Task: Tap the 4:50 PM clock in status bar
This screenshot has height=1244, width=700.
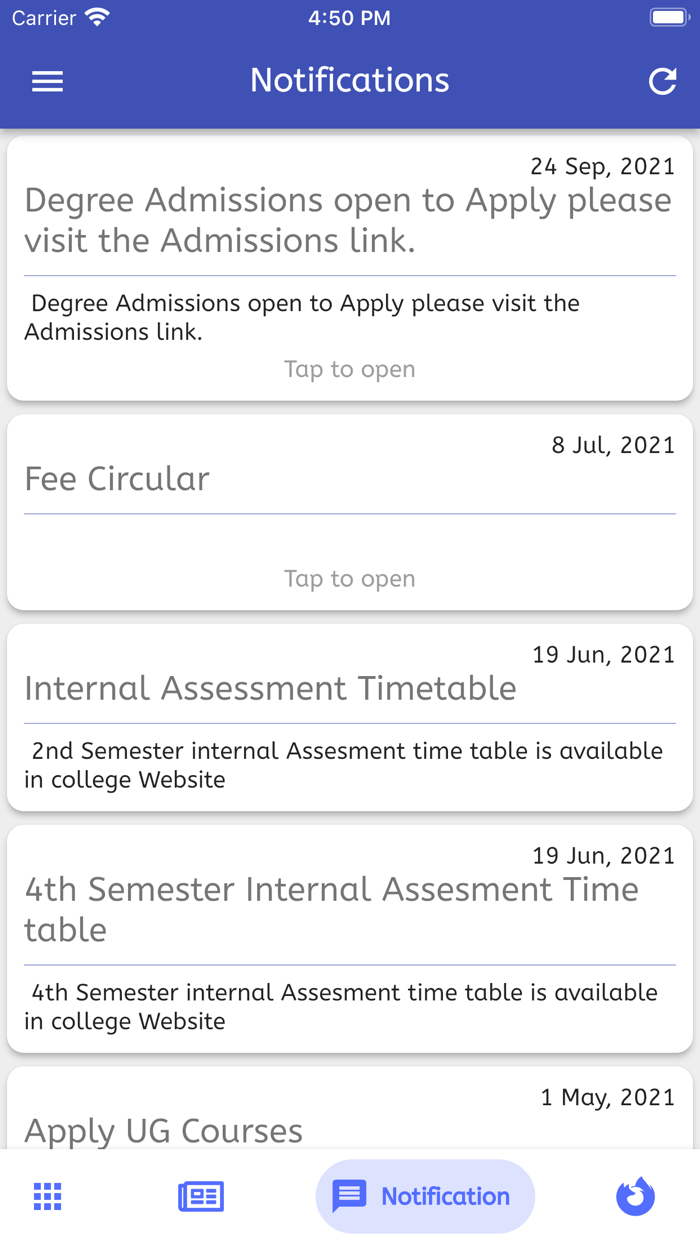Action: [x=349, y=16]
